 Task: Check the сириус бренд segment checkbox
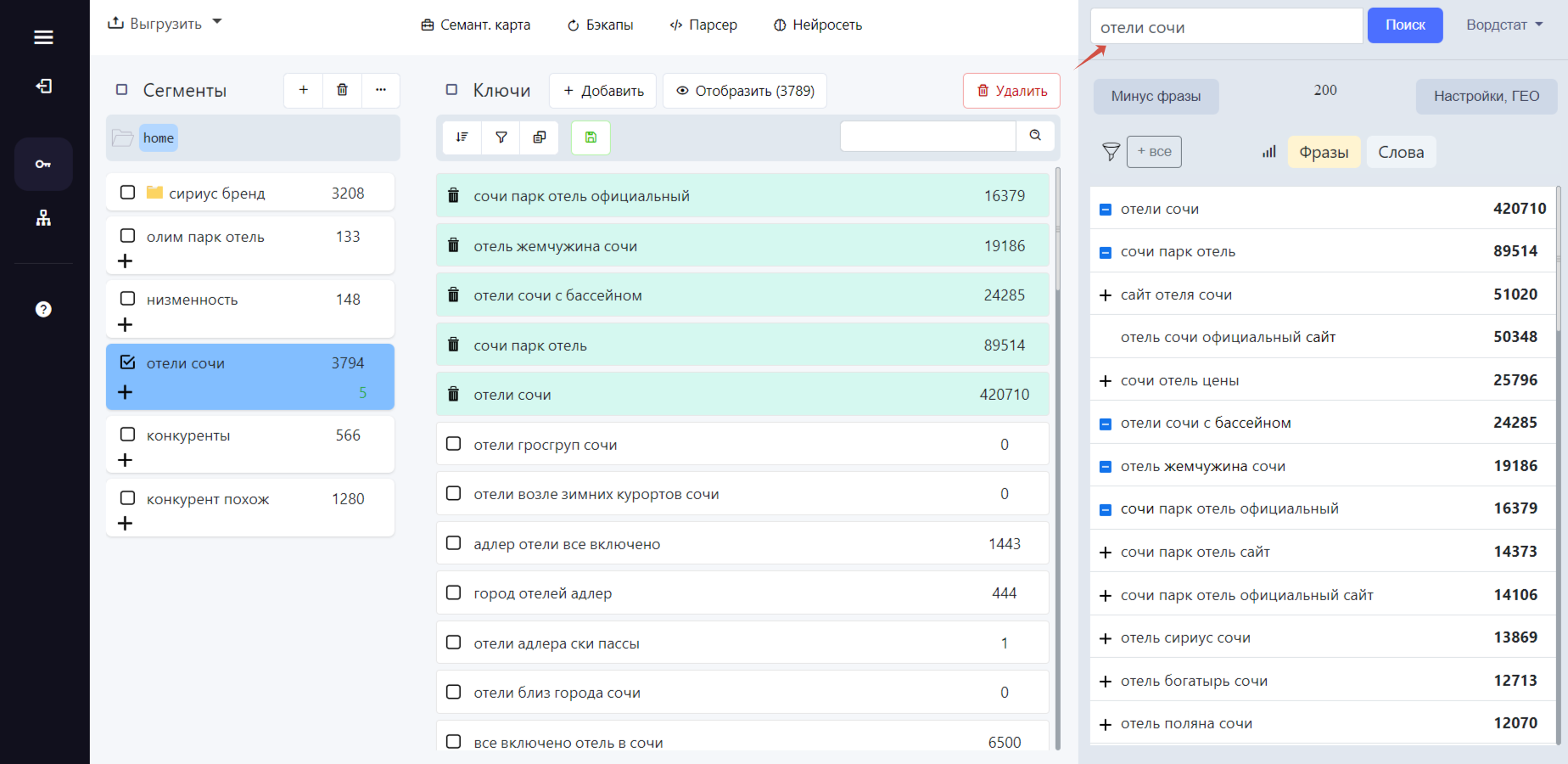(127, 193)
